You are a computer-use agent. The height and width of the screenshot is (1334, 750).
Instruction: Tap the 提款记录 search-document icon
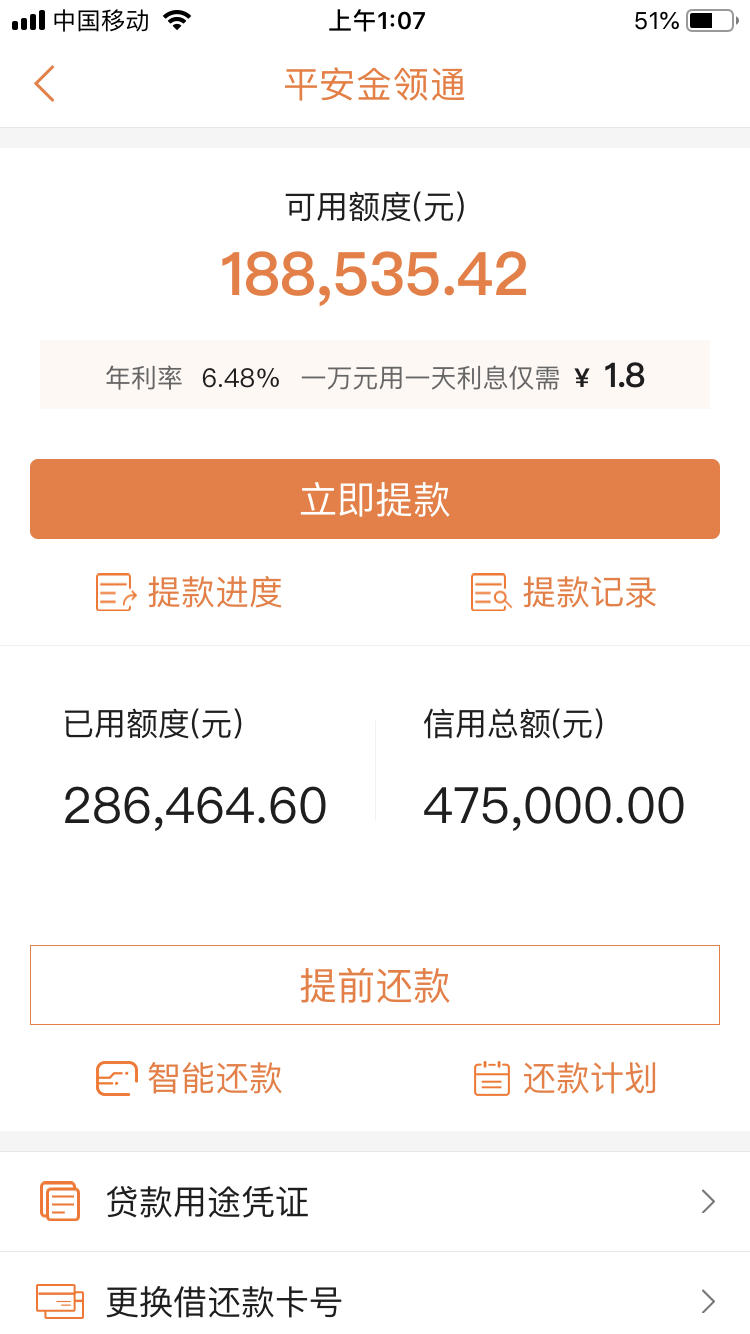coord(491,592)
